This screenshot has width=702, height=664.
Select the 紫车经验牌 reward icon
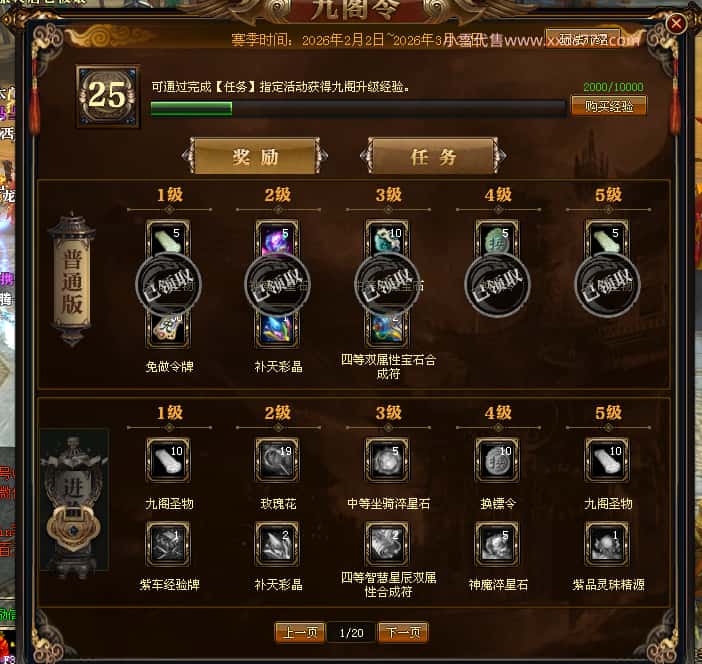pyautogui.click(x=168, y=544)
